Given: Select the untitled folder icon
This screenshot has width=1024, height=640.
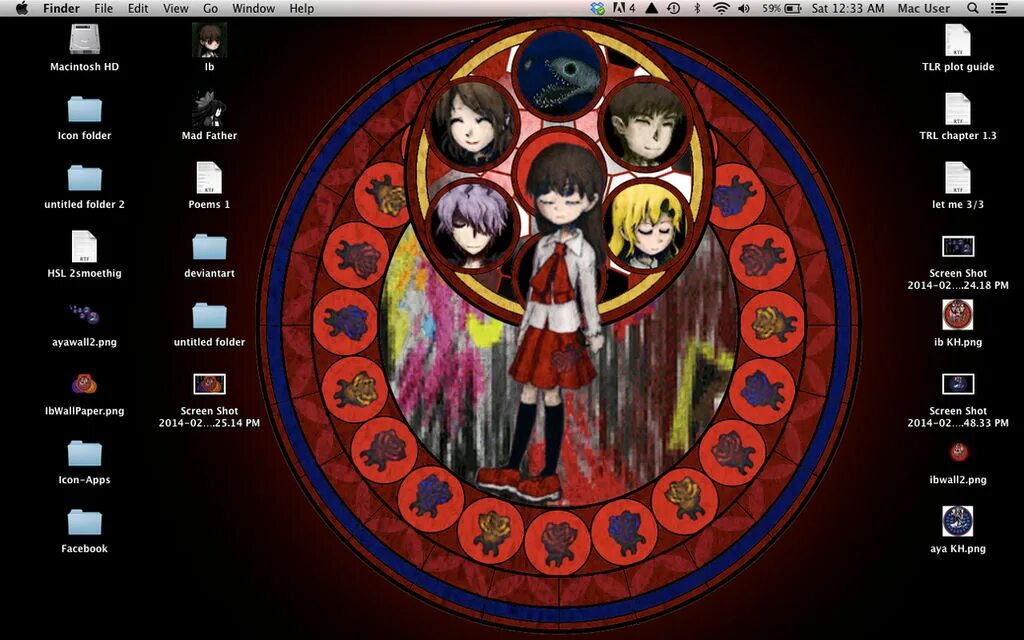Looking at the screenshot, I should point(210,315).
